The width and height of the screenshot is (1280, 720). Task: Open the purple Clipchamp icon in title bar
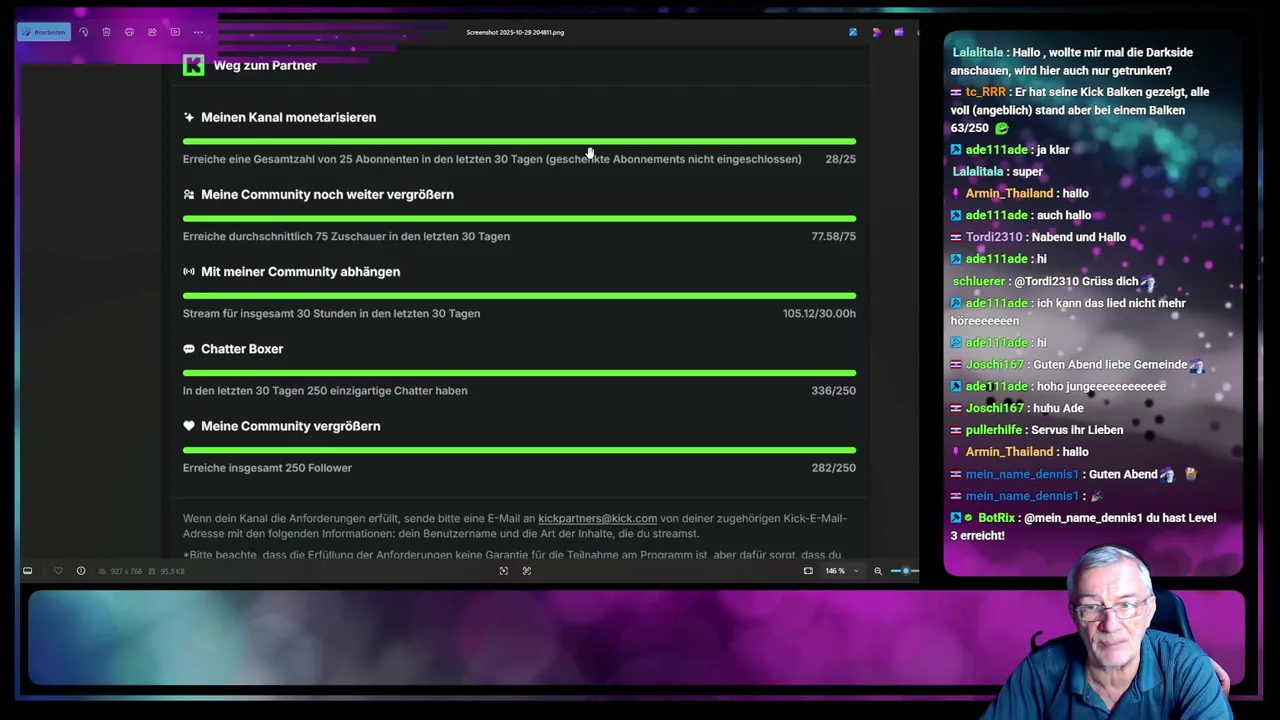click(899, 32)
